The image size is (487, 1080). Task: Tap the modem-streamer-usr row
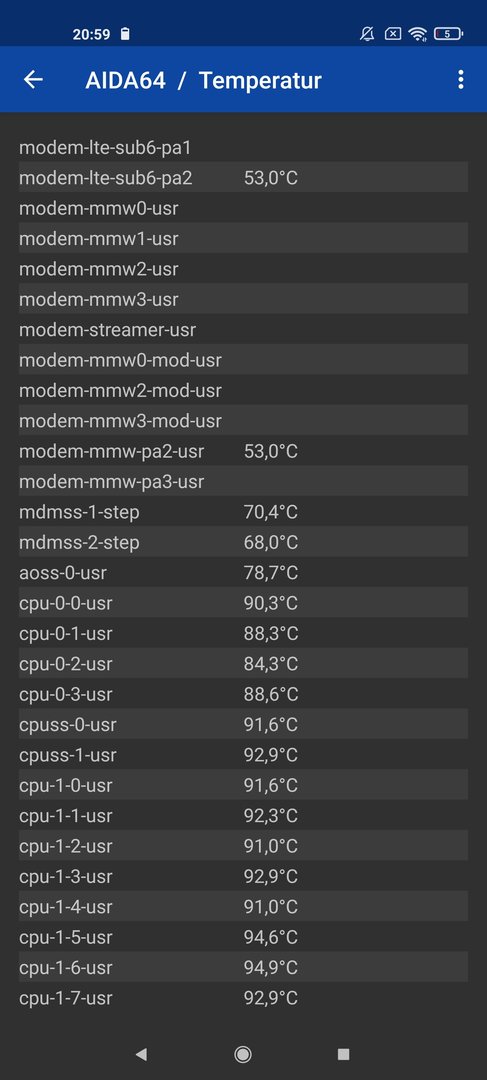coord(243,330)
